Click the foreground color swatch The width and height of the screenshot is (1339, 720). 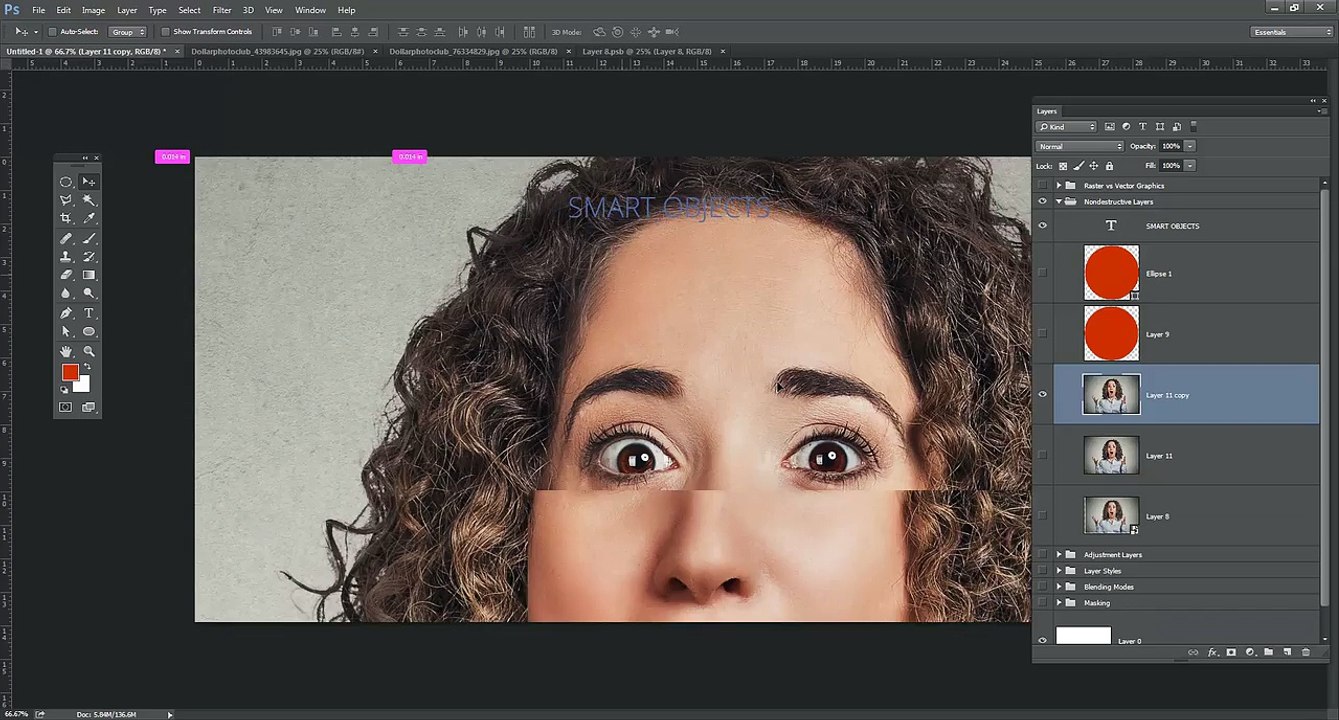(70, 372)
